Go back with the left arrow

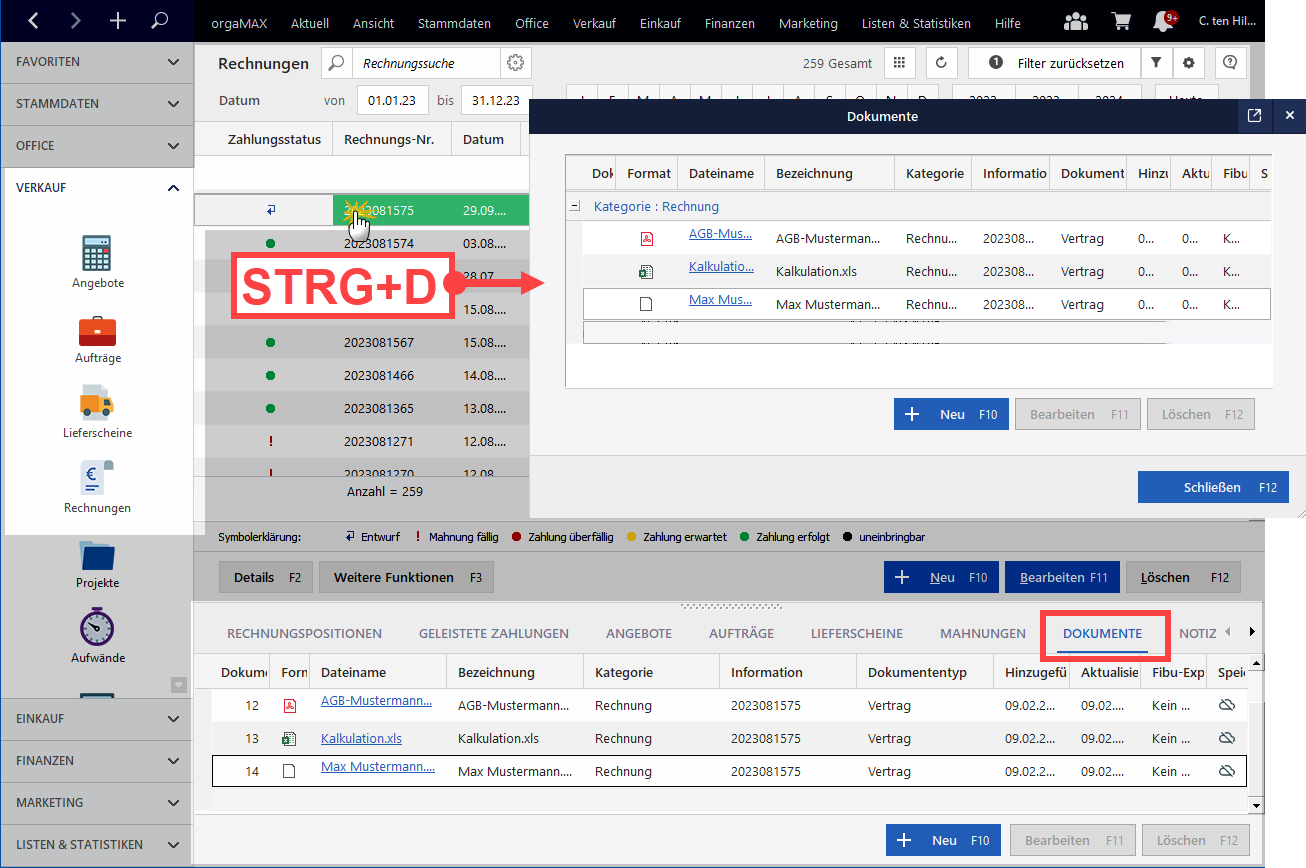[33, 20]
